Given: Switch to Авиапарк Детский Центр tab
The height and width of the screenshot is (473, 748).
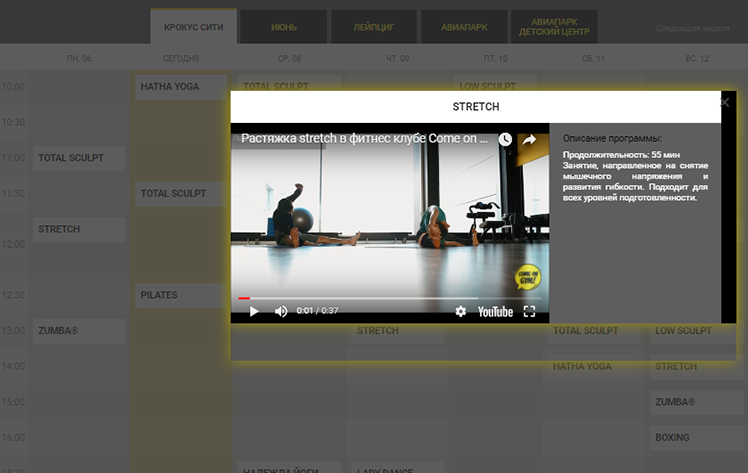Looking at the screenshot, I should point(554,27).
